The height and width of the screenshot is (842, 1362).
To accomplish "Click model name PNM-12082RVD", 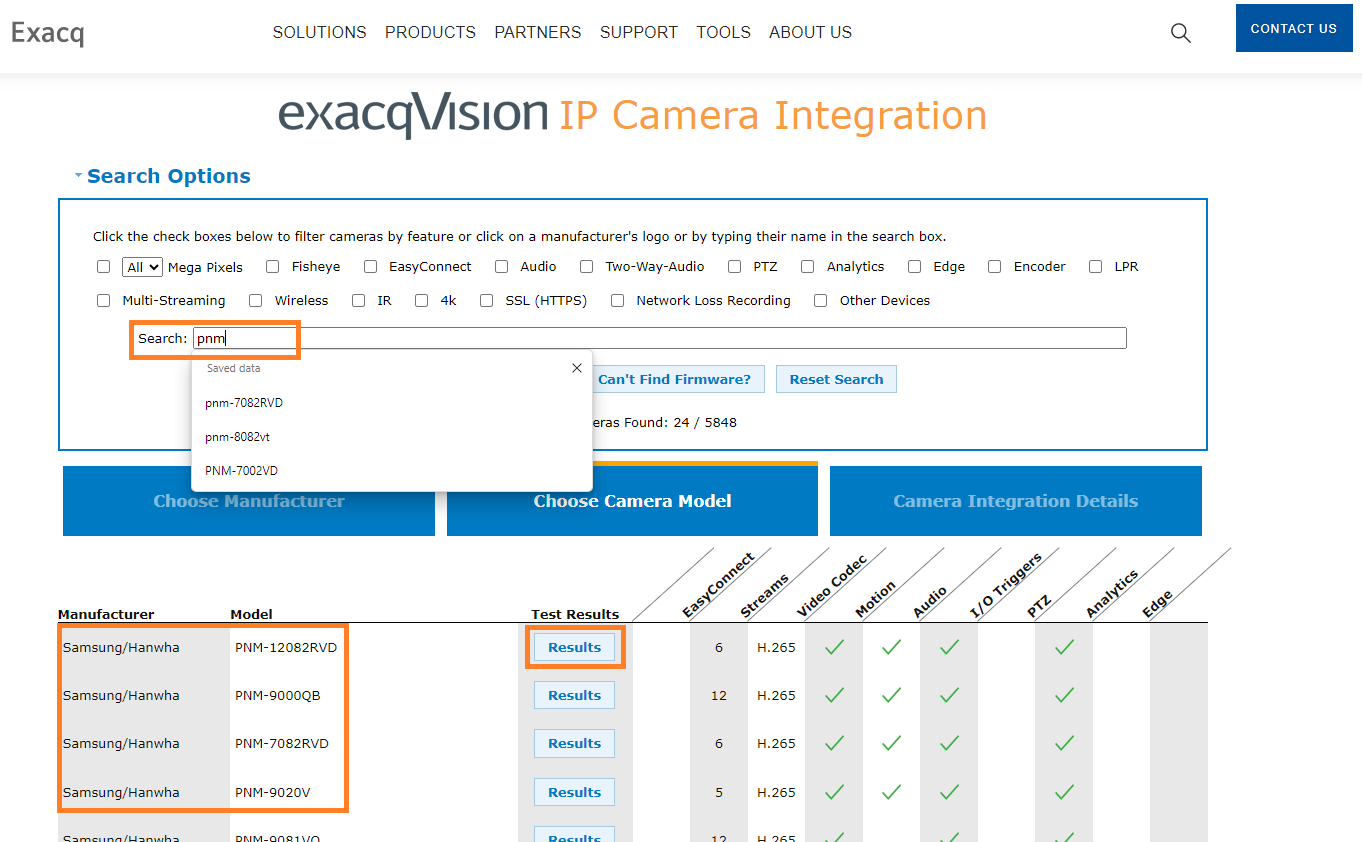I will 286,647.
